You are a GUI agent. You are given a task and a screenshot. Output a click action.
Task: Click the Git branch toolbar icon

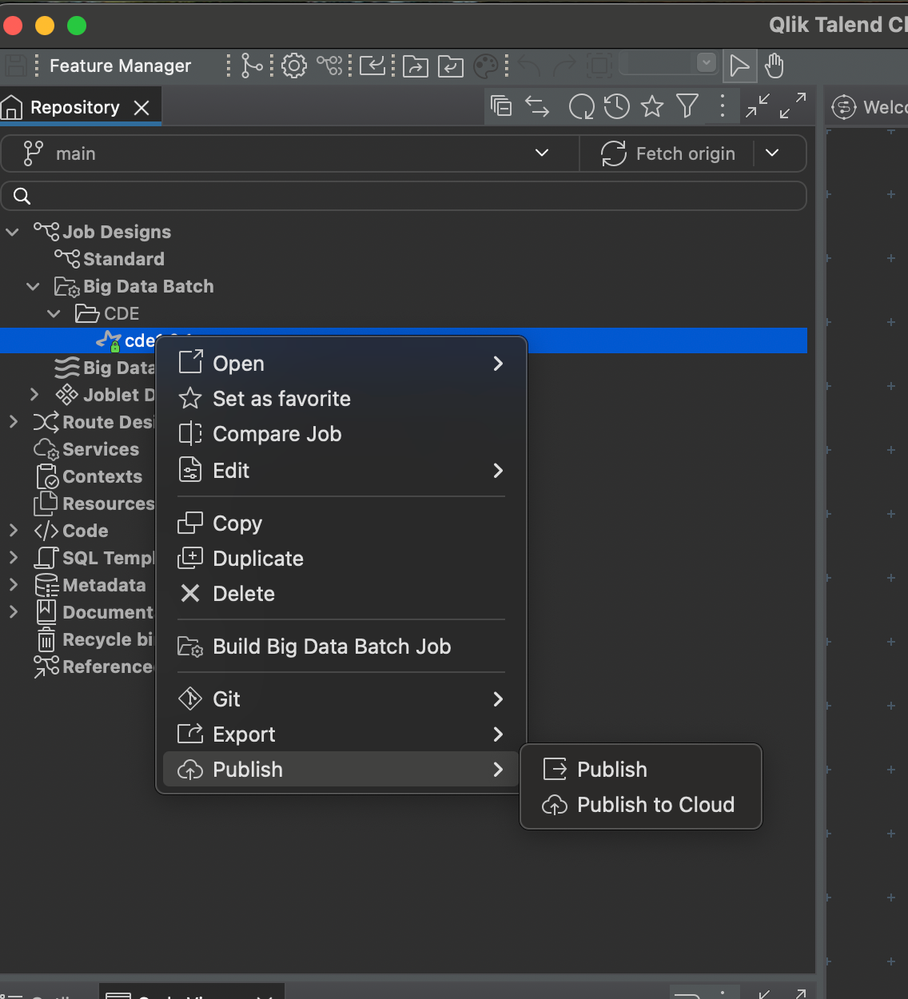251,66
